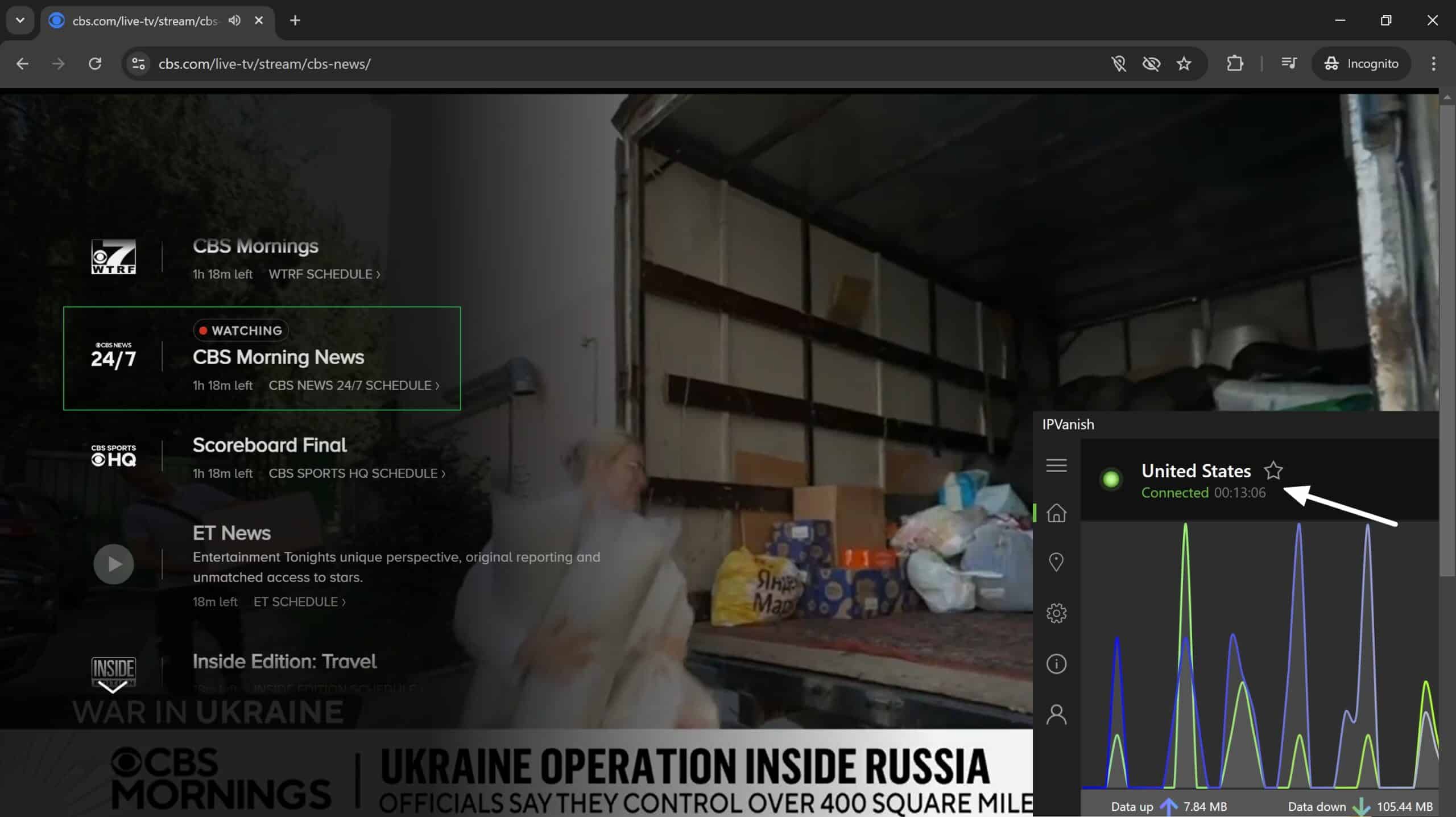Switch to CBS Mornings on WTRF

[x=255, y=246]
